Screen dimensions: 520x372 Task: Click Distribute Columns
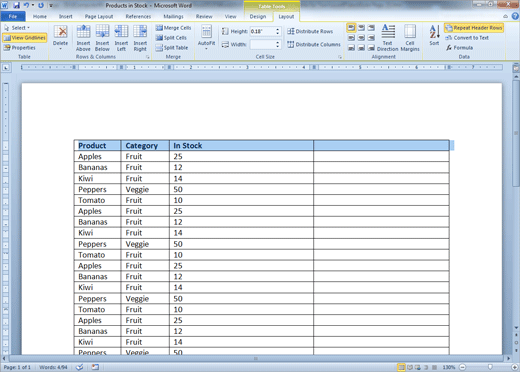pyautogui.click(x=314, y=44)
